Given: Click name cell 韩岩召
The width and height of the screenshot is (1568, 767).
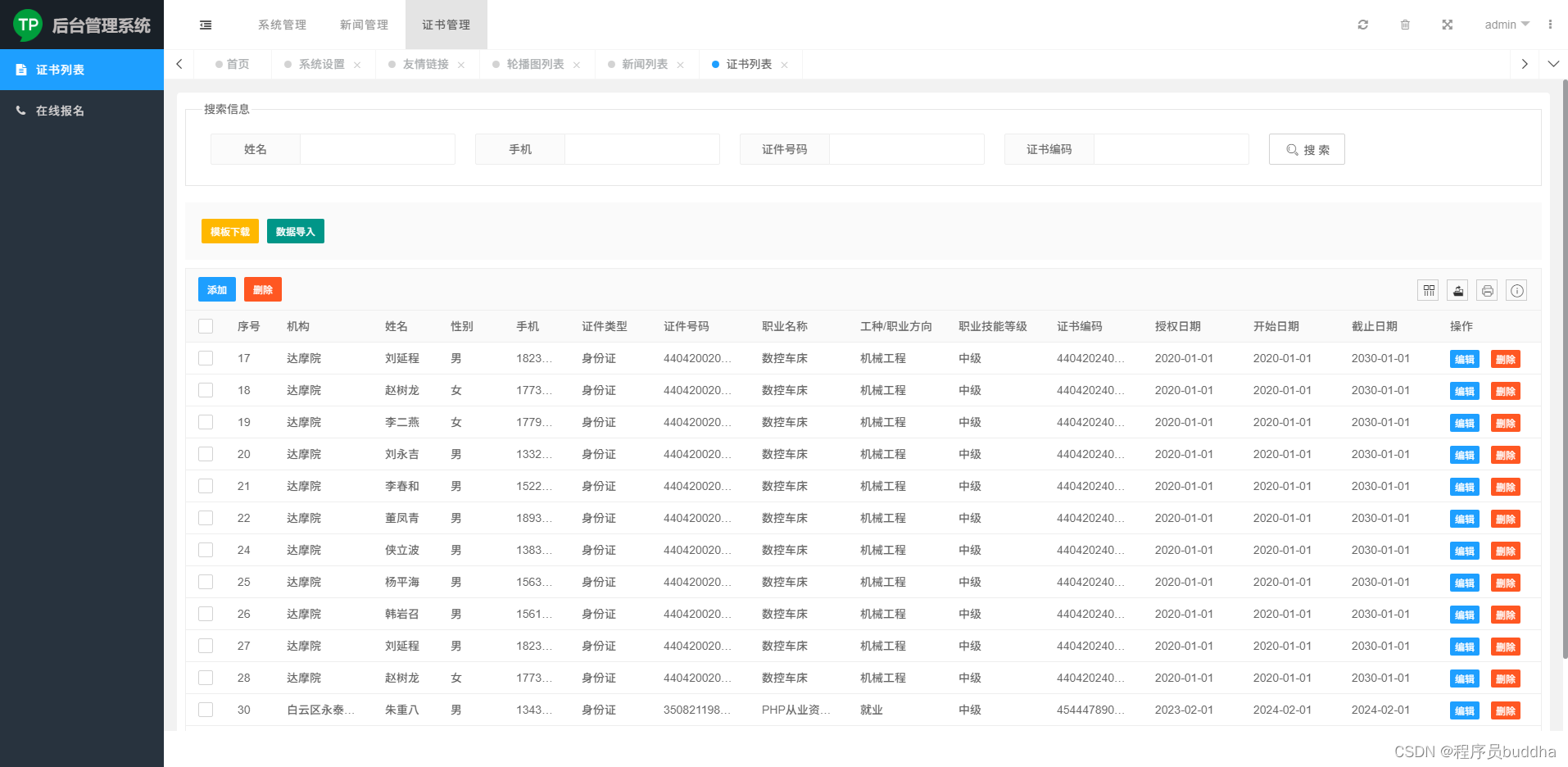Looking at the screenshot, I should [402, 614].
